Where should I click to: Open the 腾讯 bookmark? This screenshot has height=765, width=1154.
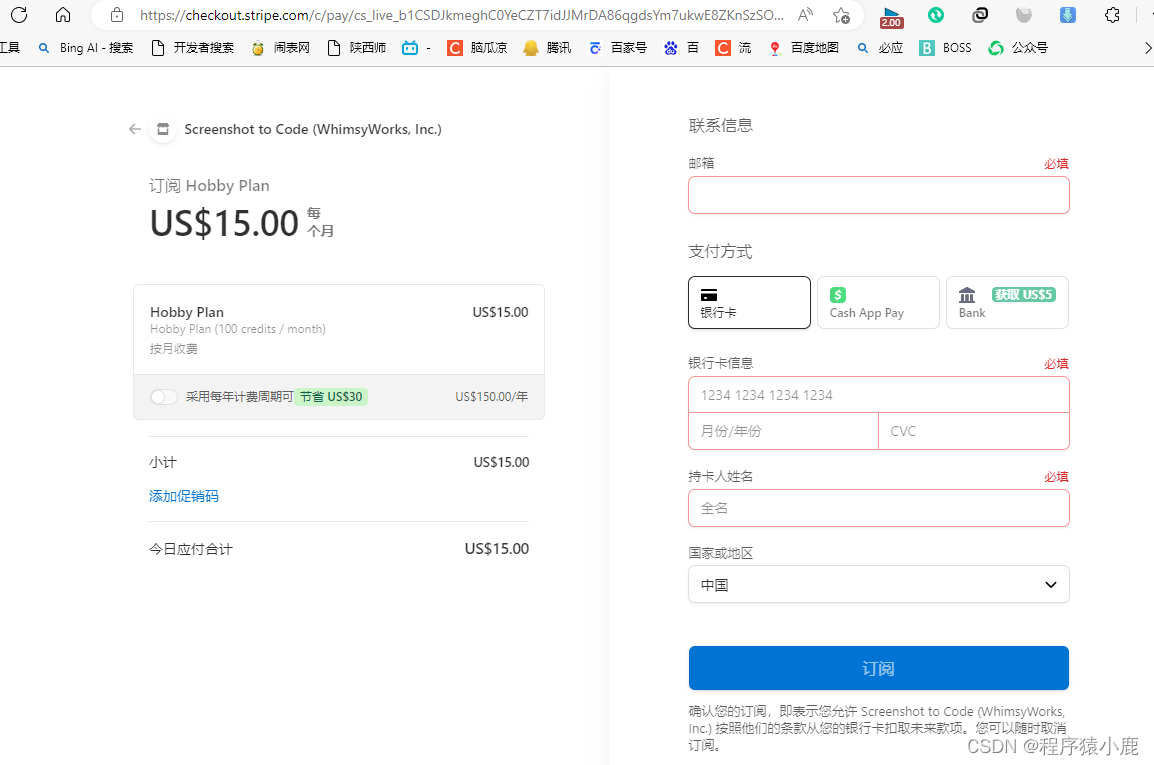[x=548, y=48]
